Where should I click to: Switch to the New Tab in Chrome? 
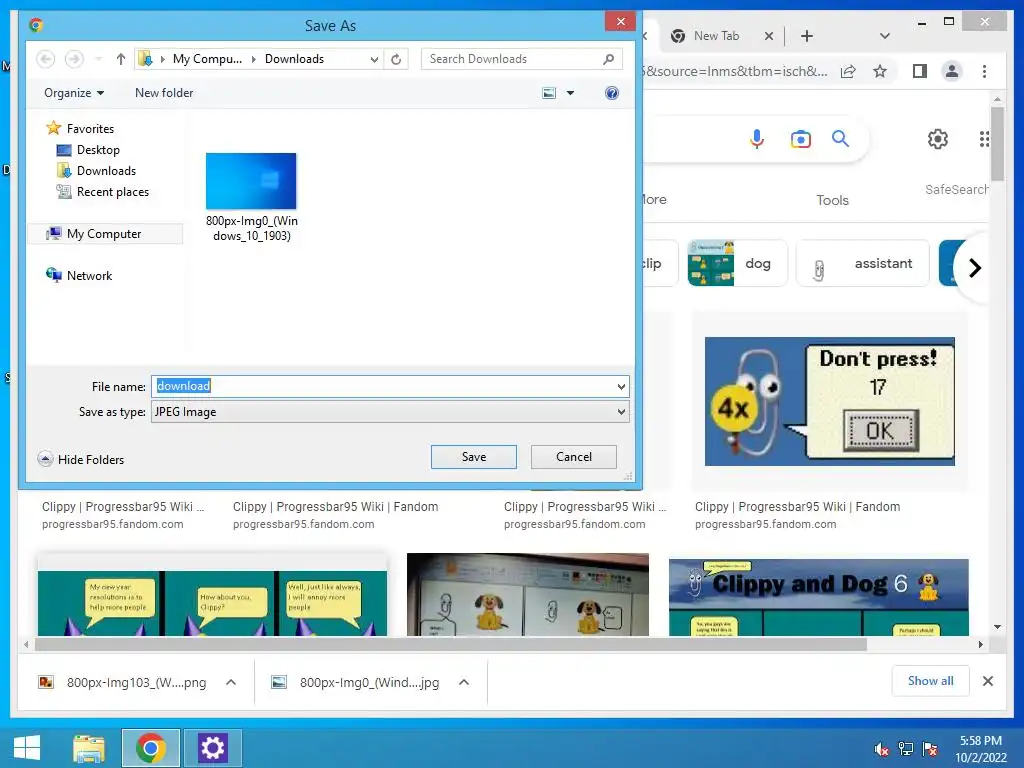pos(716,36)
